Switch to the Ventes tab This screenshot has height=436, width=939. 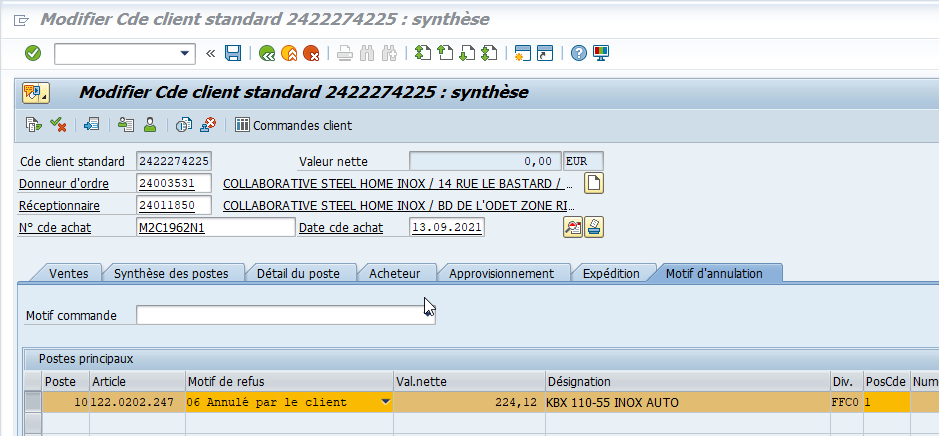[x=68, y=273]
